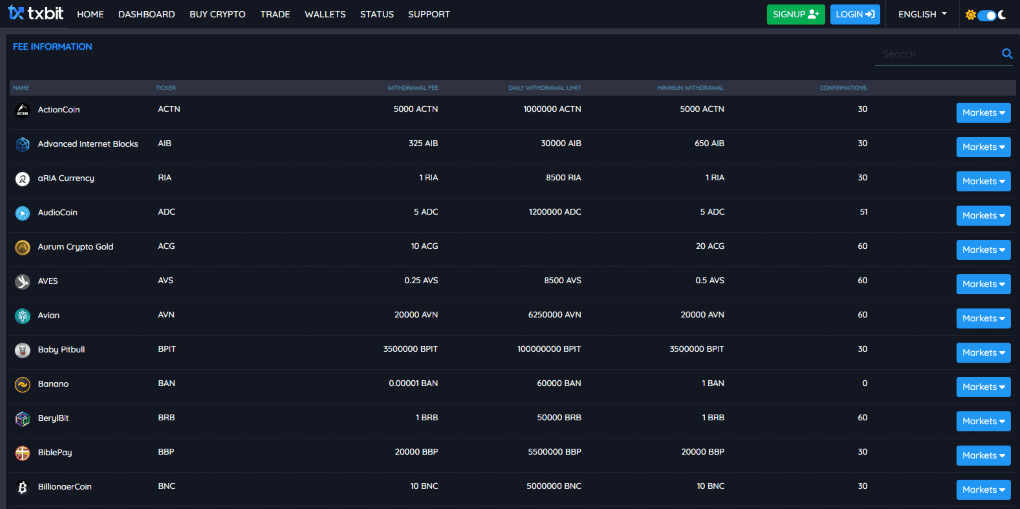Open the DASHBOARD menu item

(x=146, y=14)
